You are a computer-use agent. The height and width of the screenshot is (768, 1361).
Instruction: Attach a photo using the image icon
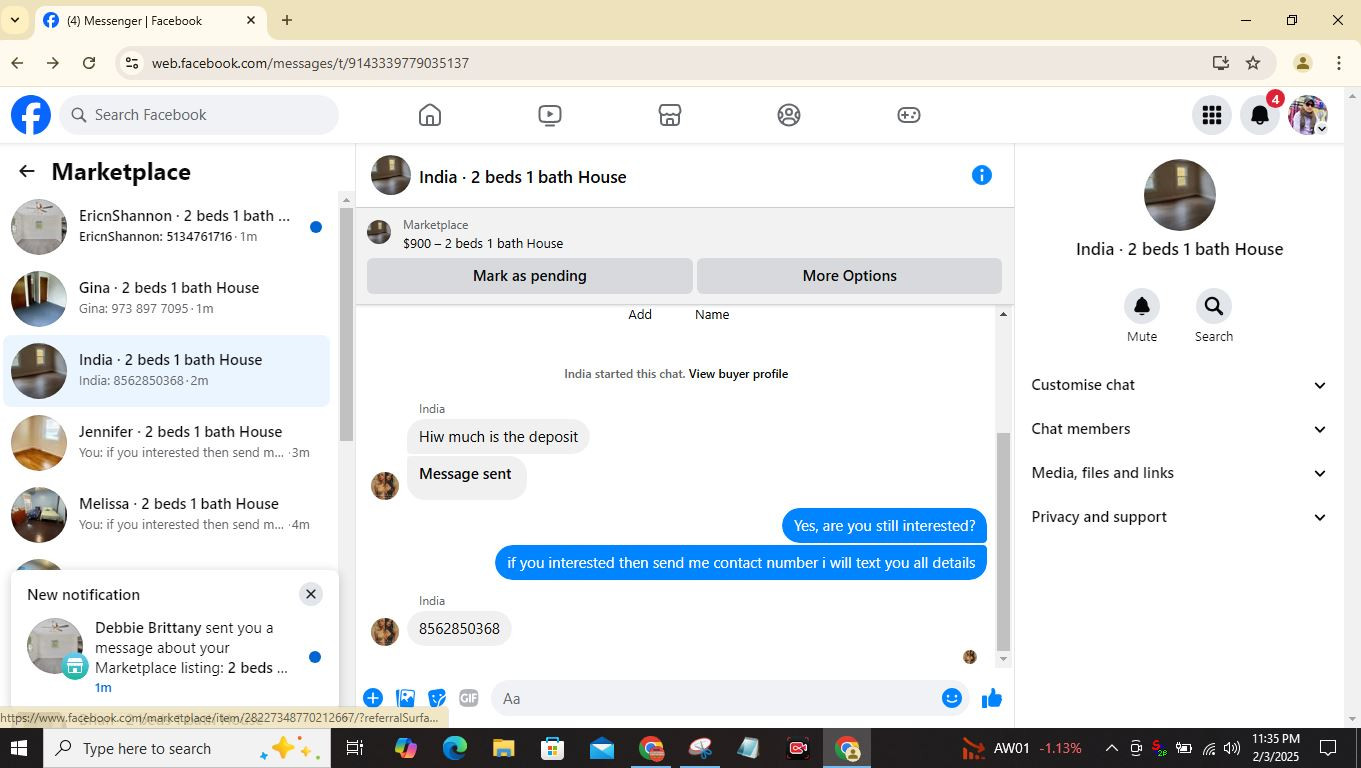(x=405, y=698)
